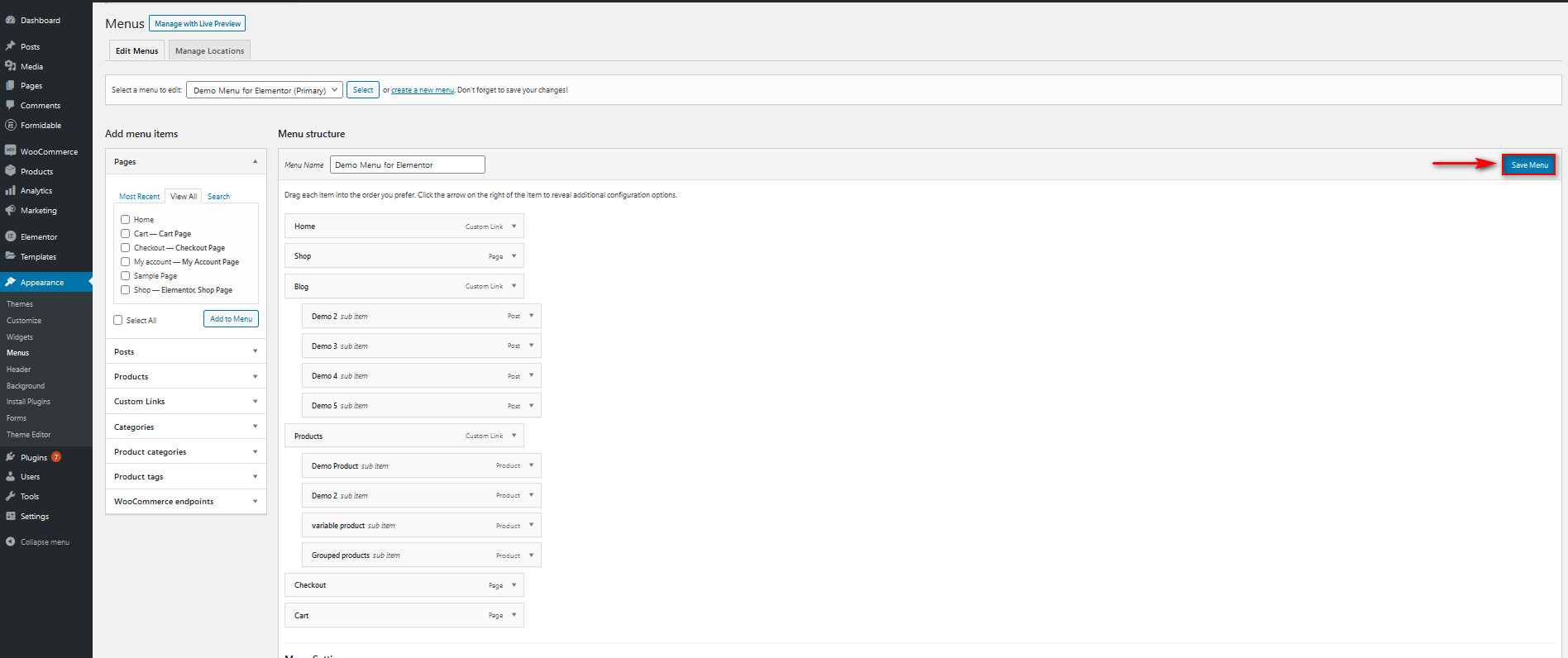Expand the Cart menu item arrow

pyautogui.click(x=514, y=615)
